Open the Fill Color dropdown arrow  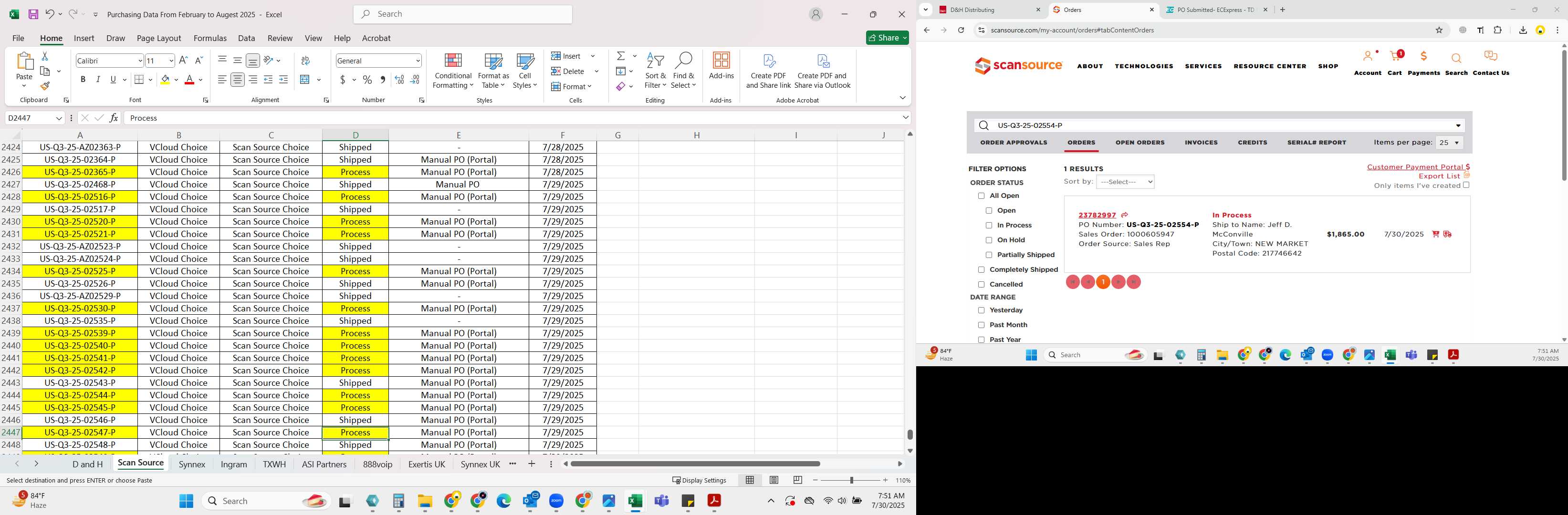point(177,80)
